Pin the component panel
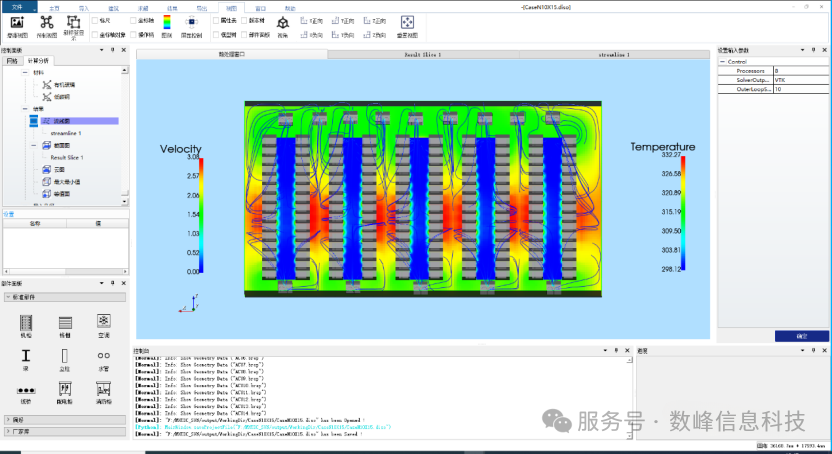This screenshot has height=454, width=832. (112, 283)
